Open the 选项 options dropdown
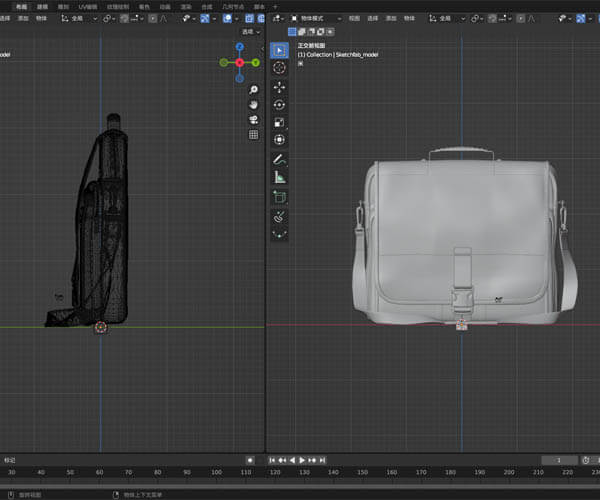Image resolution: width=600 pixels, height=500 pixels. (249, 32)
